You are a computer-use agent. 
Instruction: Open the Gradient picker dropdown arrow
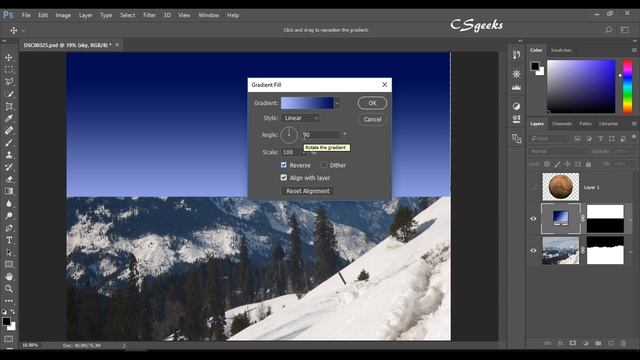click(337, 103)
